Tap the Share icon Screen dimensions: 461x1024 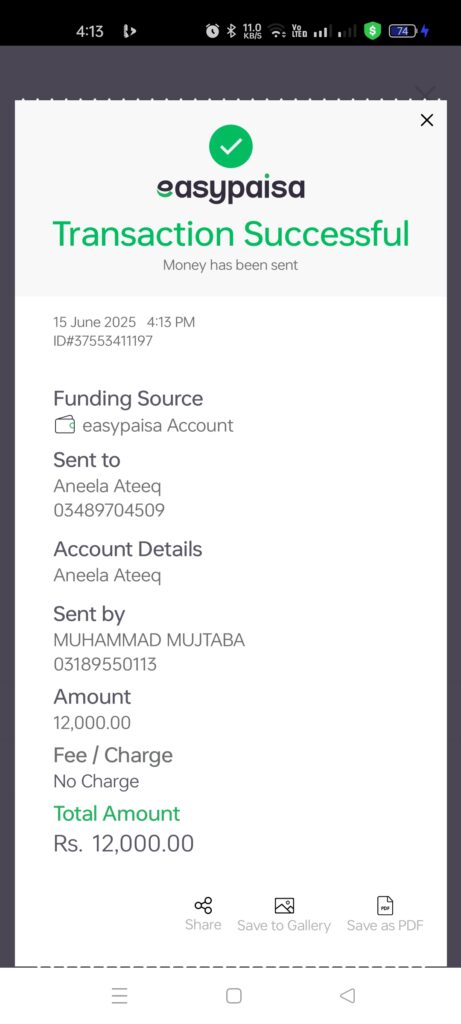pos(203,905)
